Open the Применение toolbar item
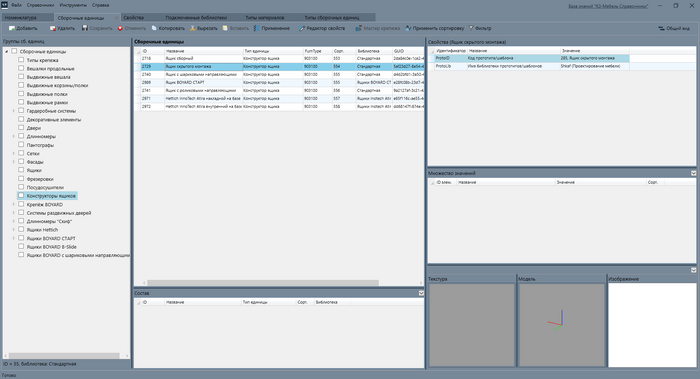Screen dimensions: 700x379 pos(271,28)
